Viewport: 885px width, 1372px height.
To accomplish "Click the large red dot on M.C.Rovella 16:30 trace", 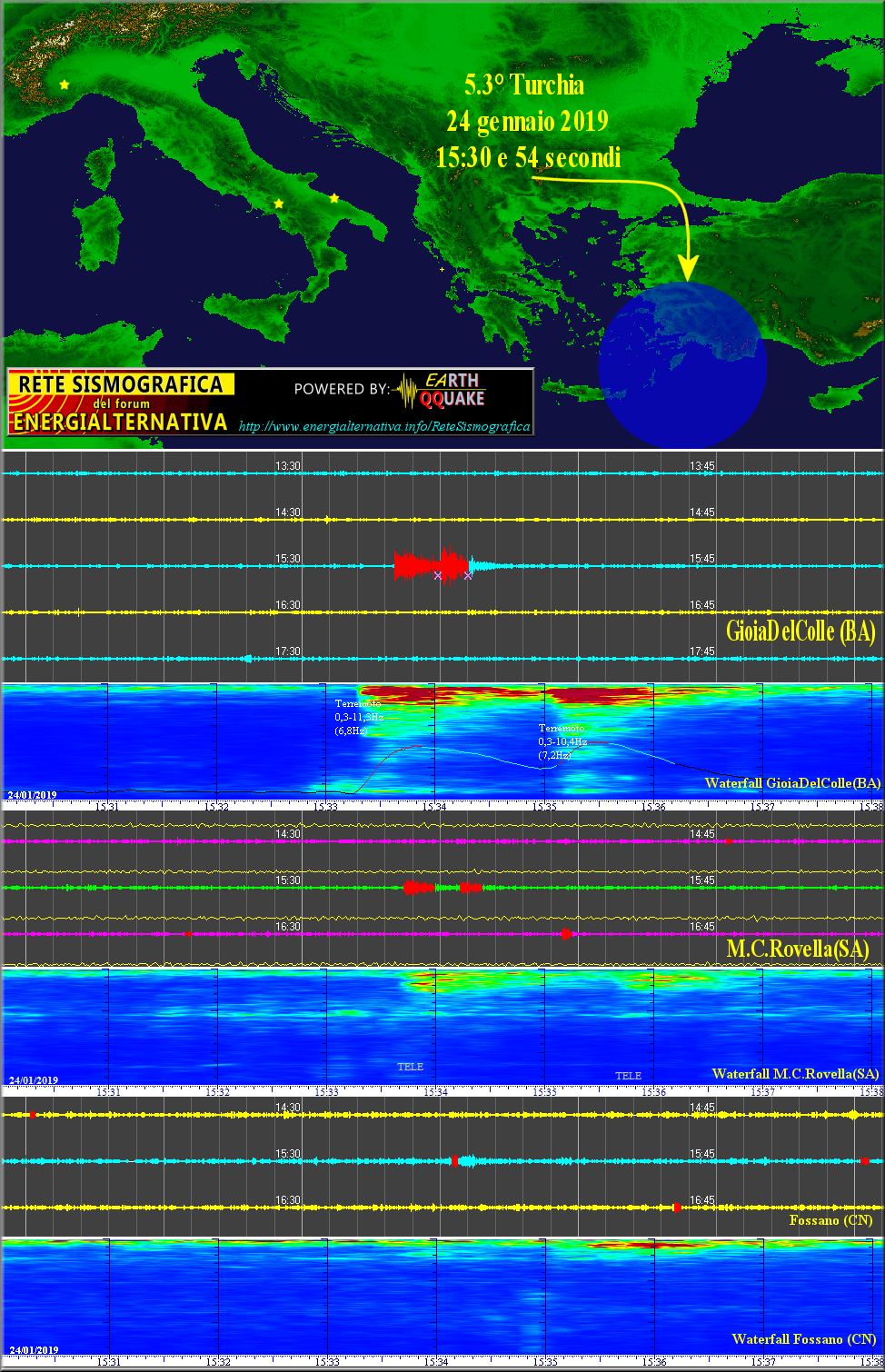I will coord(566,934).
